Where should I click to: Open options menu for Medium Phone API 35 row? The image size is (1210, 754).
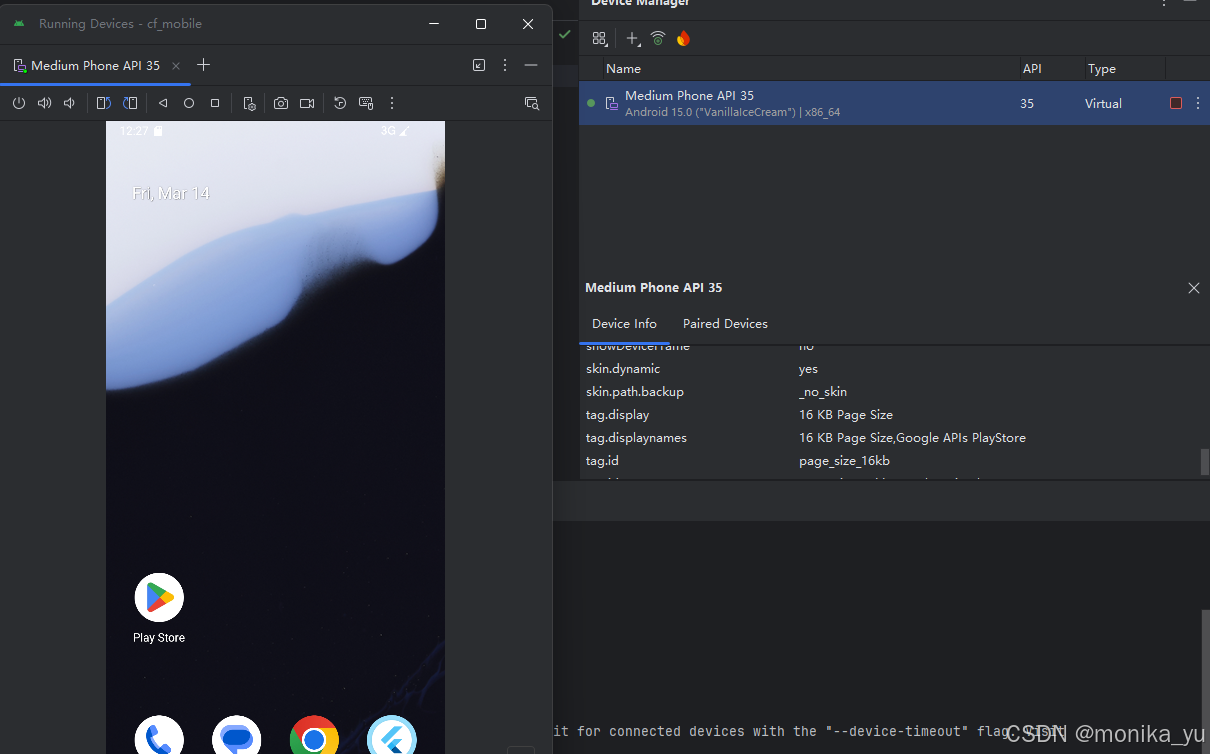[1197, 103]
